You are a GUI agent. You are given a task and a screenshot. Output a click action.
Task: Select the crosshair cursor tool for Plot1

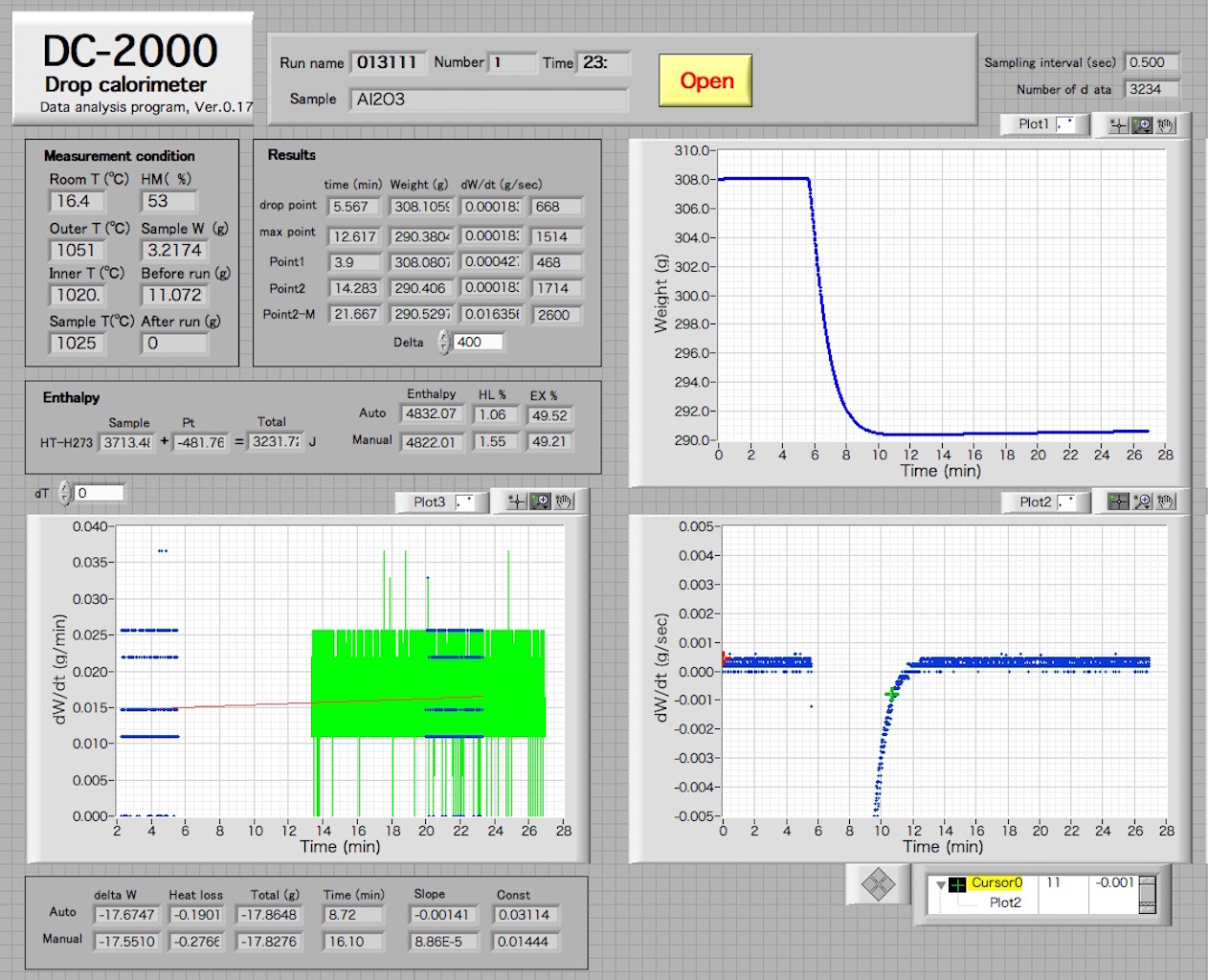pyautogui.click(x=1118, y=125)
